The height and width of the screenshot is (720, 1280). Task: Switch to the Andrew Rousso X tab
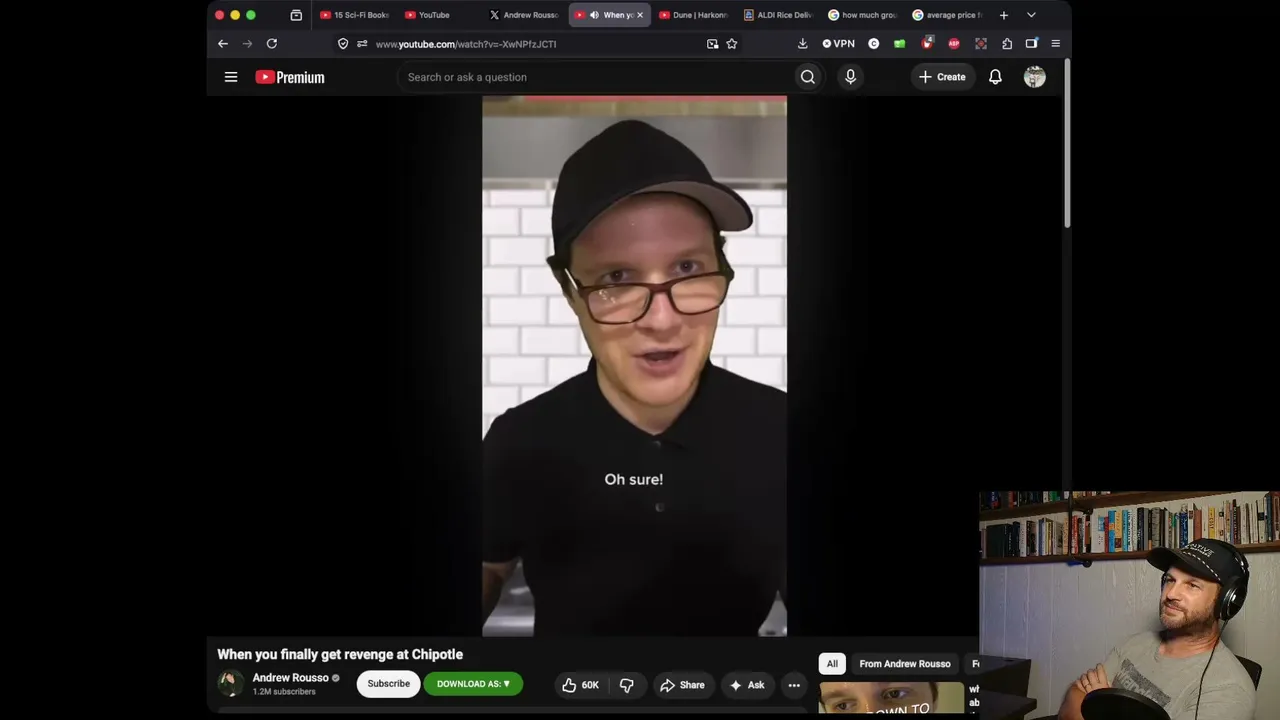(x=525, y=15)
